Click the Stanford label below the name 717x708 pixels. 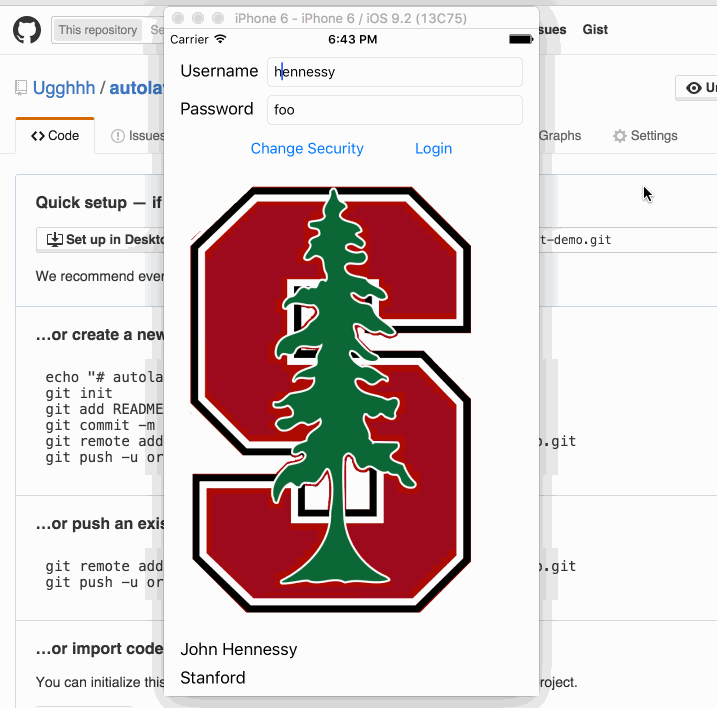[213, 678]
